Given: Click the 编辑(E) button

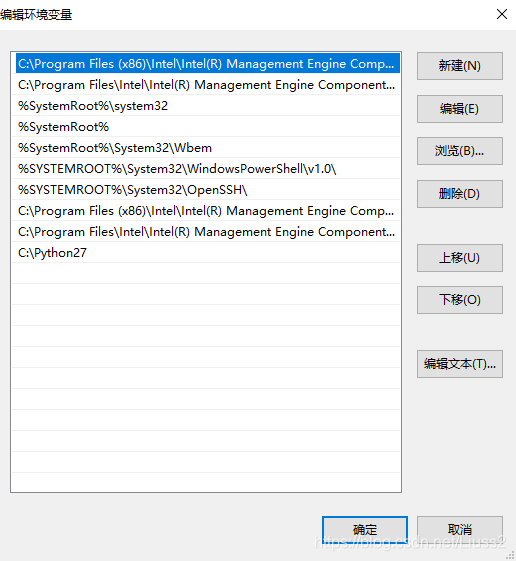Looking at the screenshot, I should point(459,109).
